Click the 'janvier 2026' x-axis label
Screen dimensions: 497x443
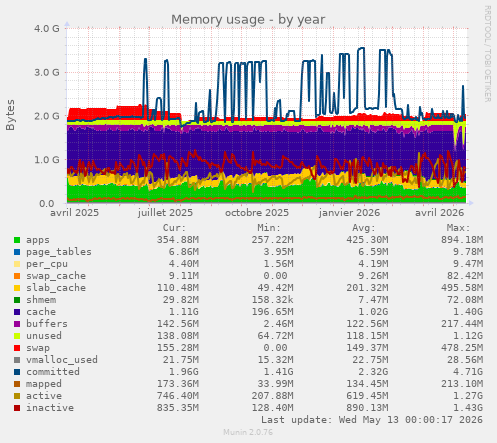[x=349, y=213]
